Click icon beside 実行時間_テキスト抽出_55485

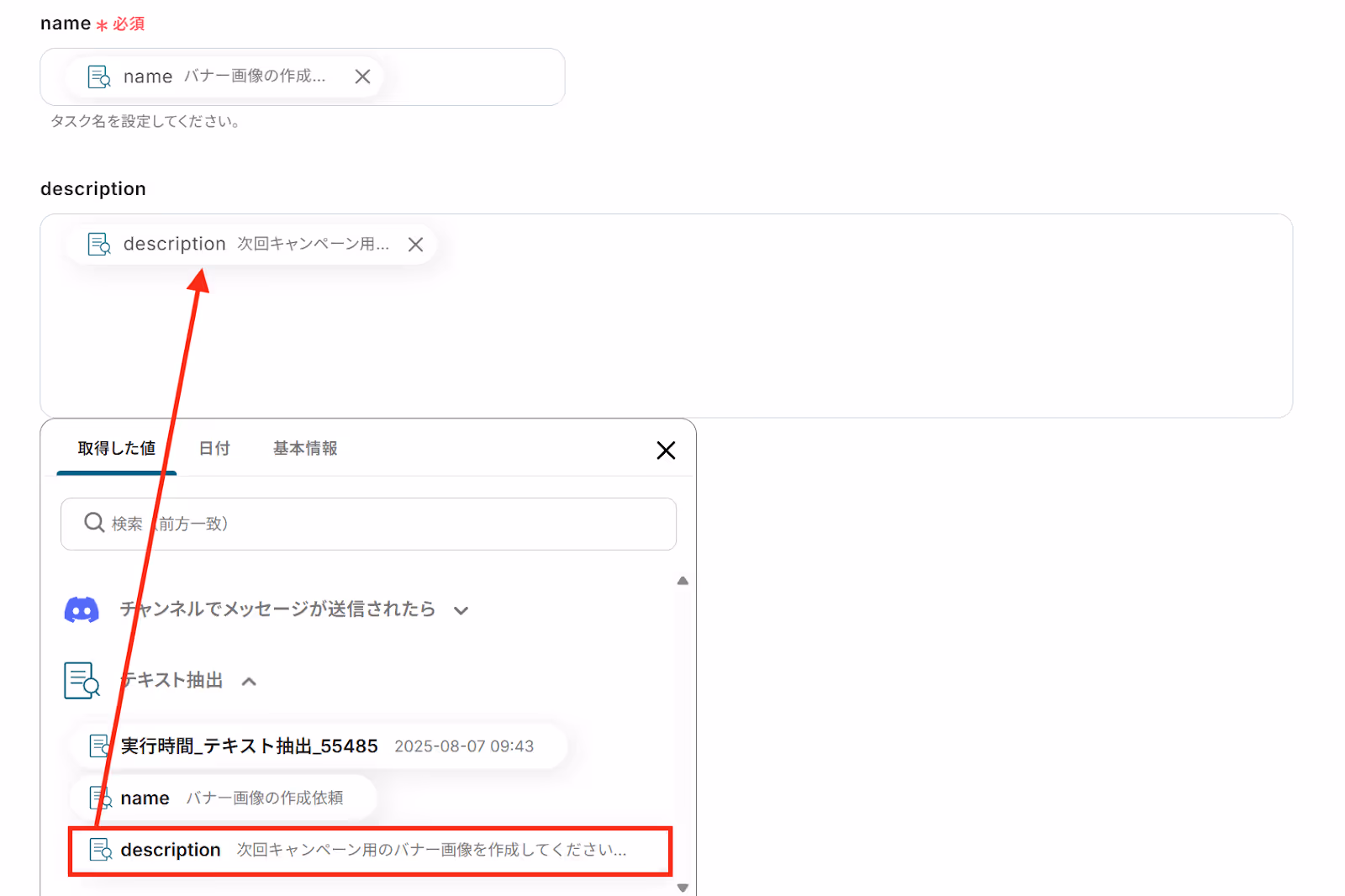101,746
